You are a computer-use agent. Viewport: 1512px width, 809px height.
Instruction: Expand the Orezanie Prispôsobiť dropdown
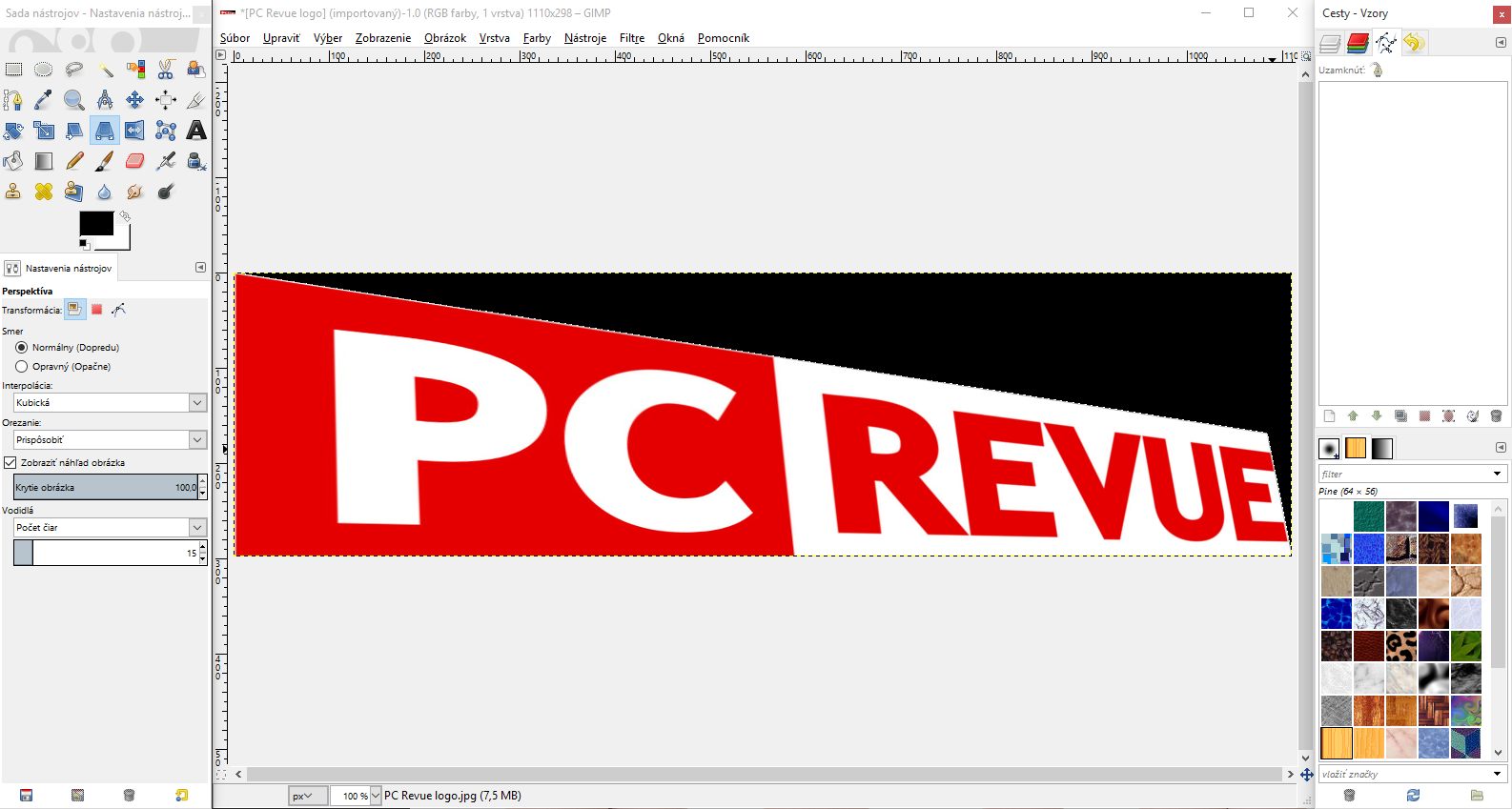click(x=111, y=440)
